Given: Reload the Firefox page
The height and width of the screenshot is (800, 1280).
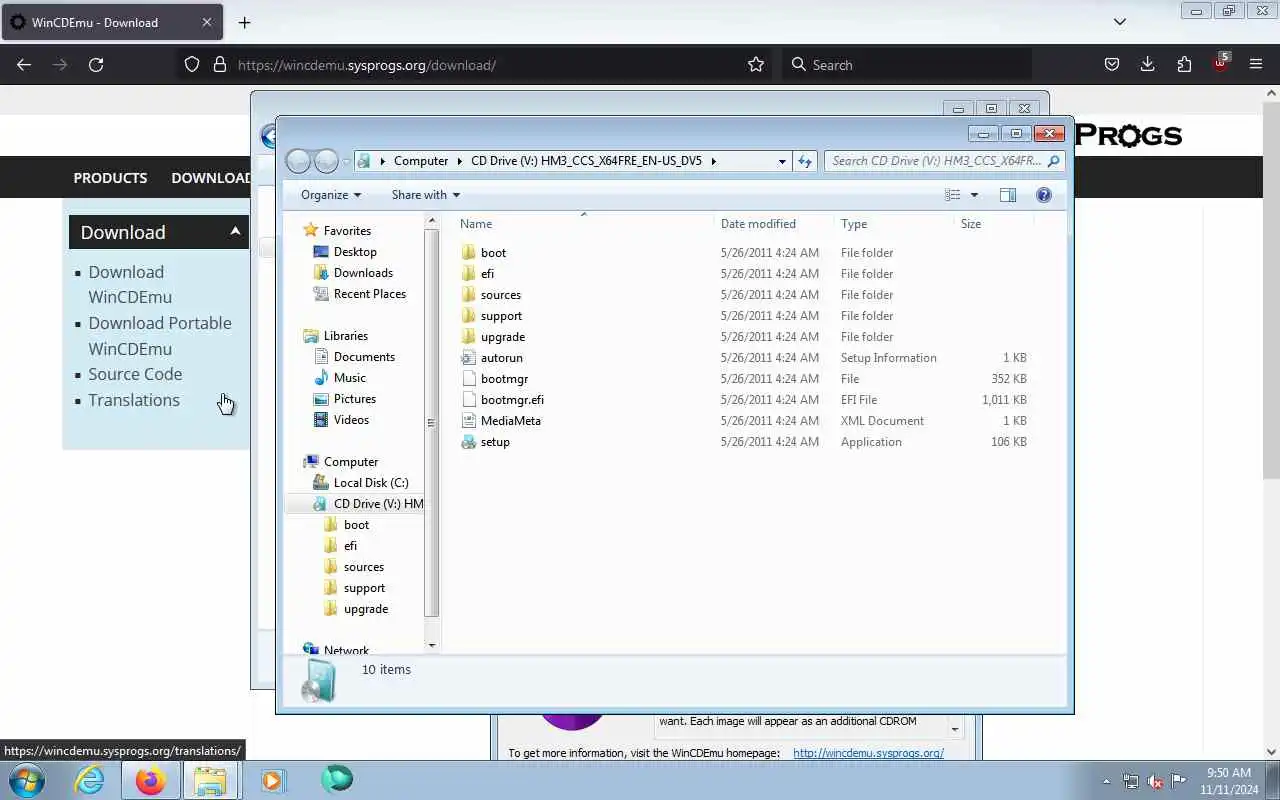Looking at the screenshot, I should [96, 65].
